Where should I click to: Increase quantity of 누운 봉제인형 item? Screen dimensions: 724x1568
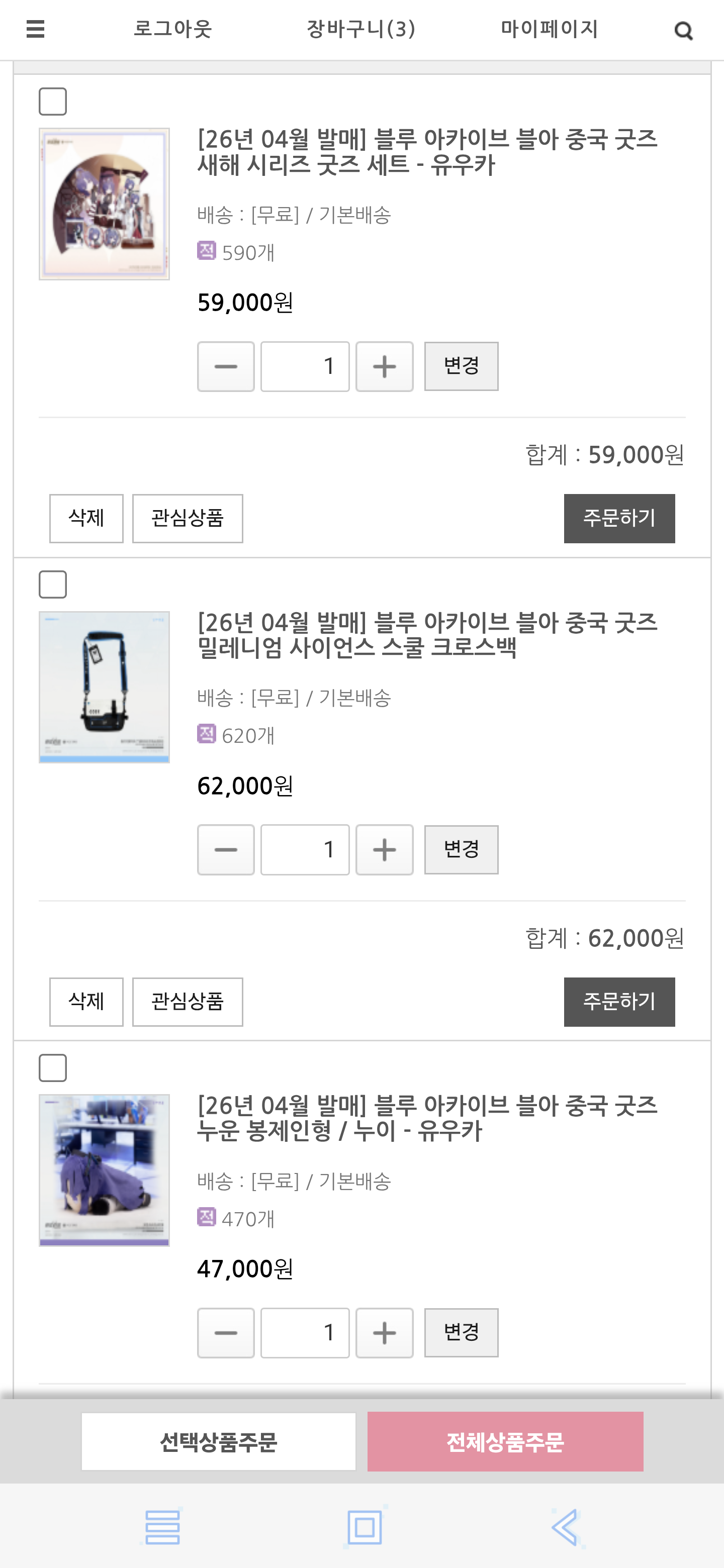click(384, 1333)
